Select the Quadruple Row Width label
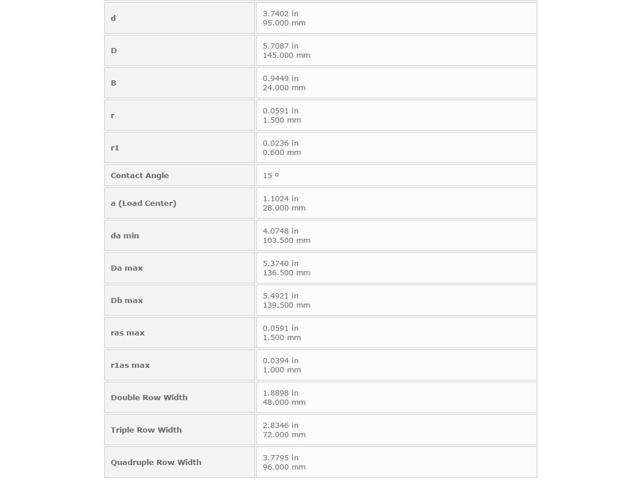 [x=156, y=462]
